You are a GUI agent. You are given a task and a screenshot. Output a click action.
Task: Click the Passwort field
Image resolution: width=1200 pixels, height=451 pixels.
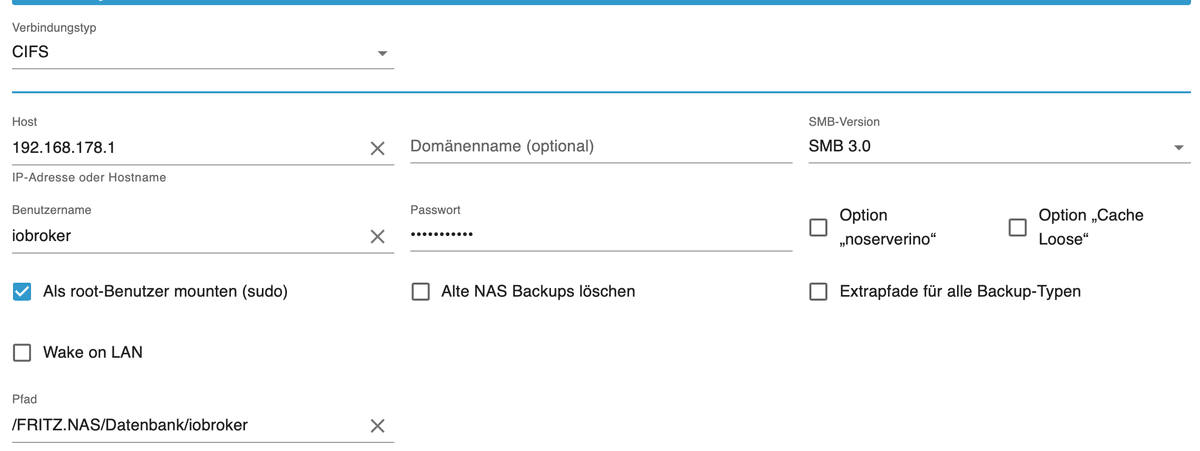pos(600,235)
